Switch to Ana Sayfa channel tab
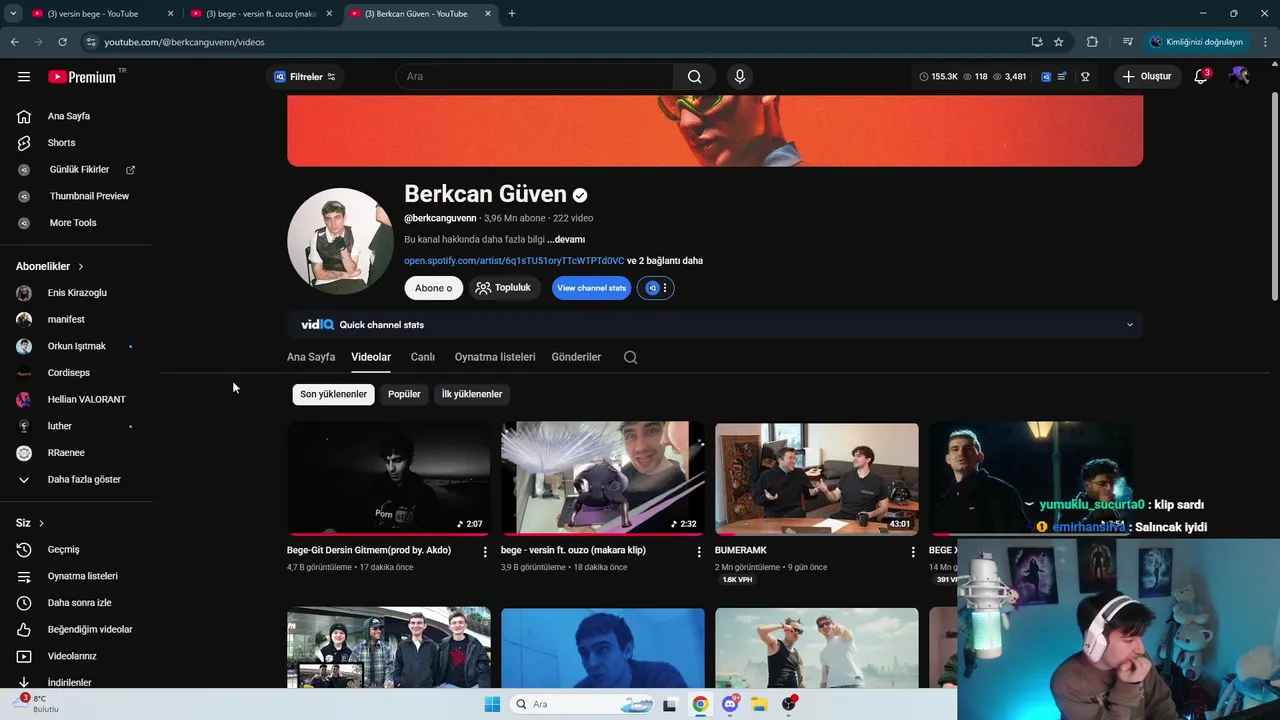The image size is (1280, 720). pyautogui.click(x=311, y=357)
